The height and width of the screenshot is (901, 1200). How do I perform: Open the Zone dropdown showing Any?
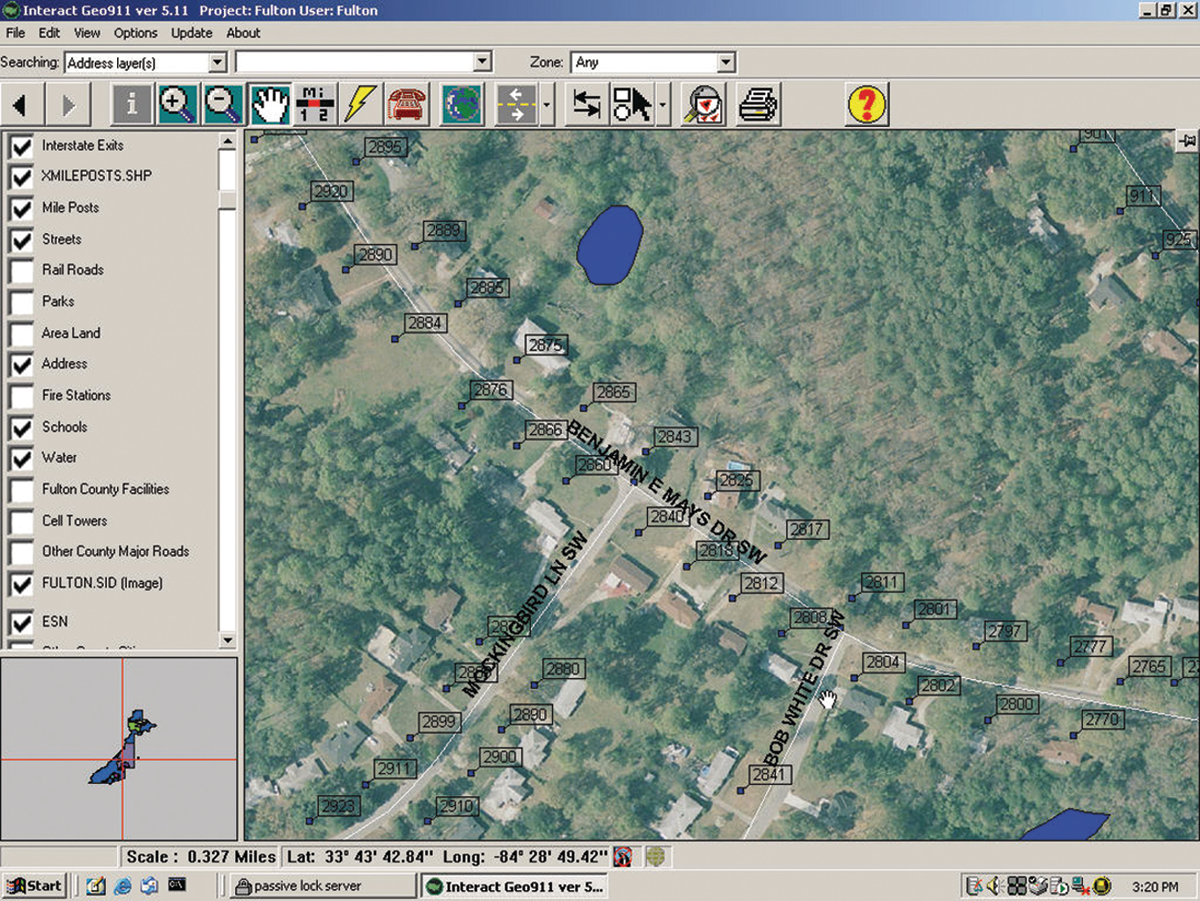pyautogui.click(x=727, y=61)
